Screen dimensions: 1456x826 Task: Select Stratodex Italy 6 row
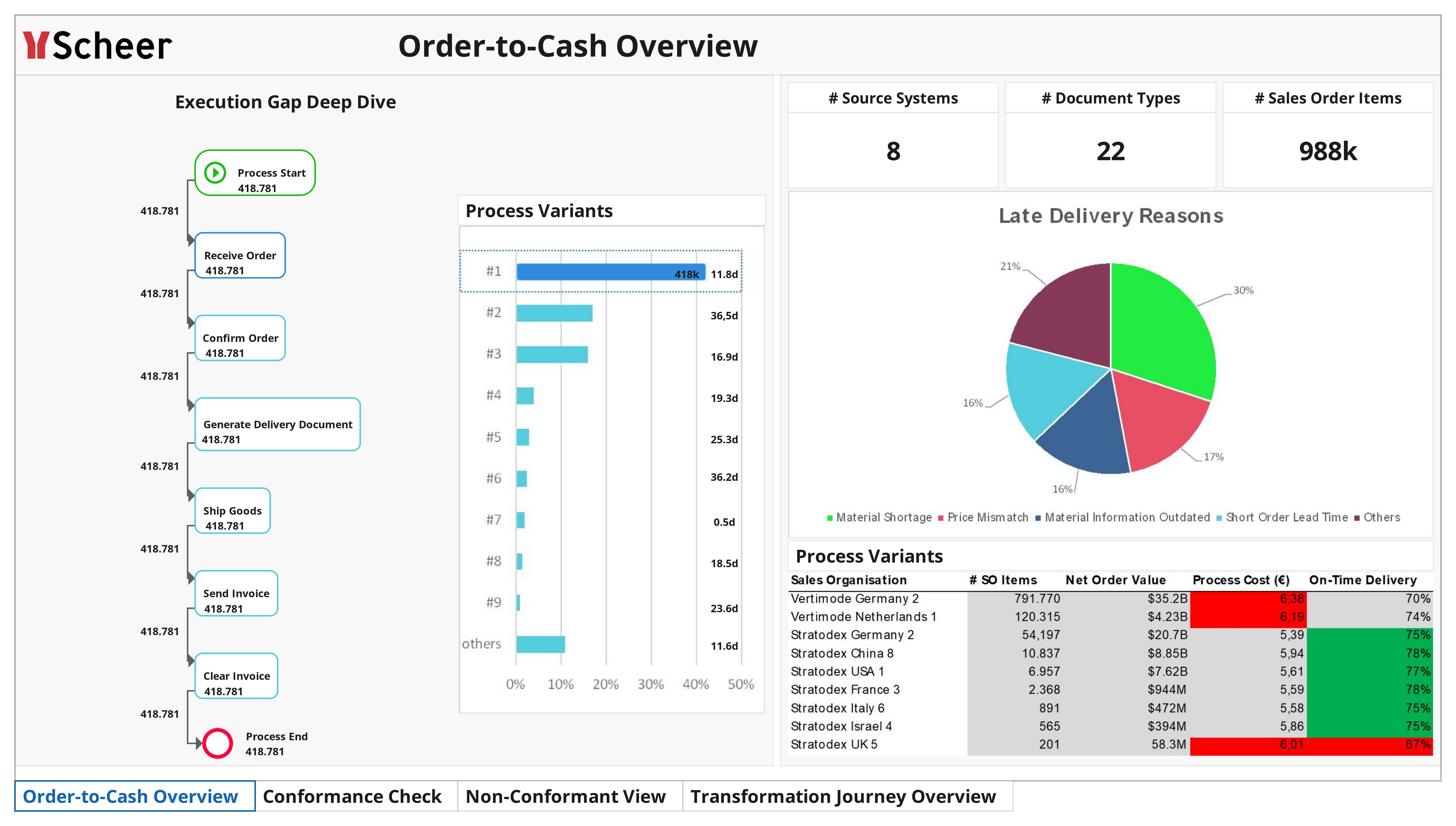(x=1111, y=709)
